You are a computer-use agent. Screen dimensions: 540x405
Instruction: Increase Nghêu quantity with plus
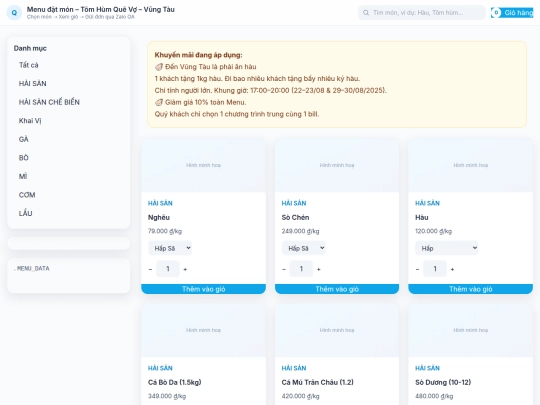[185, 269]
